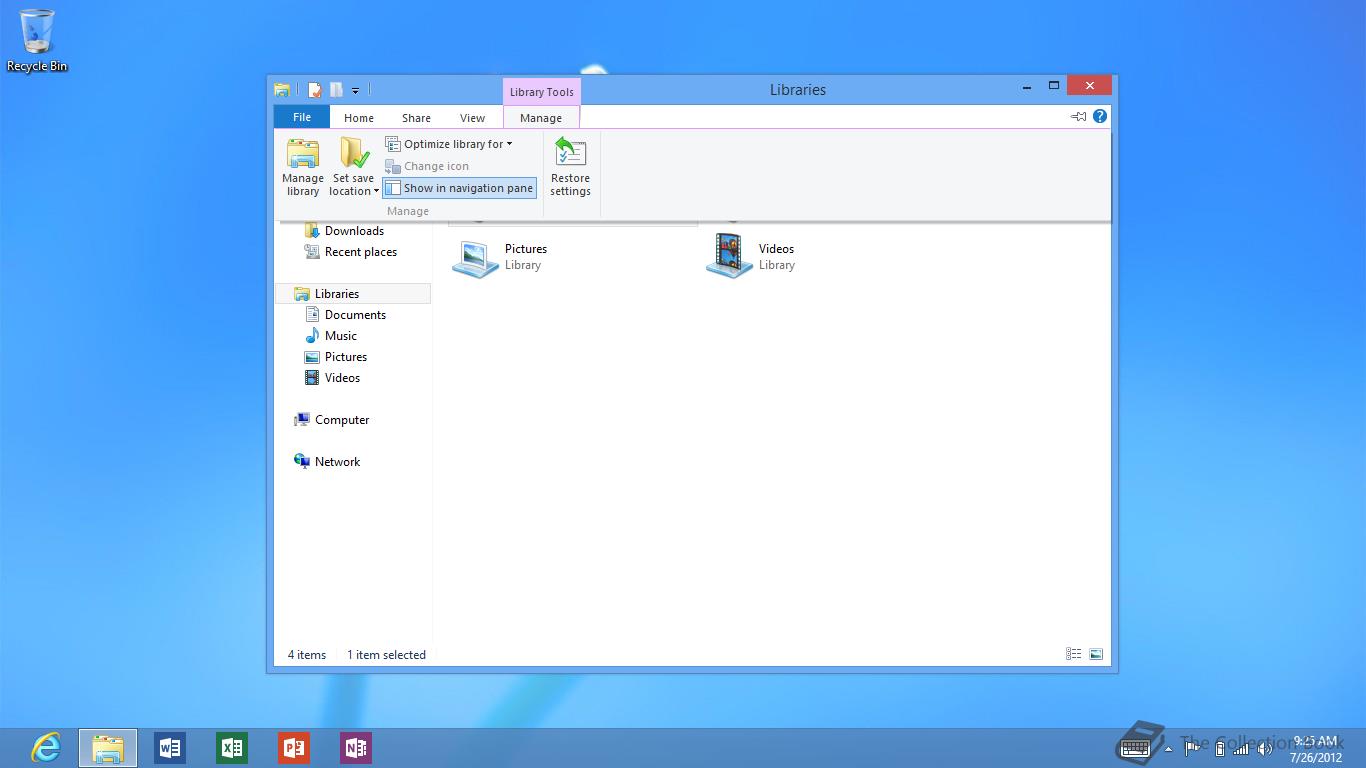
Task: Click '4 items' status bar text
Action: (307, 655)
